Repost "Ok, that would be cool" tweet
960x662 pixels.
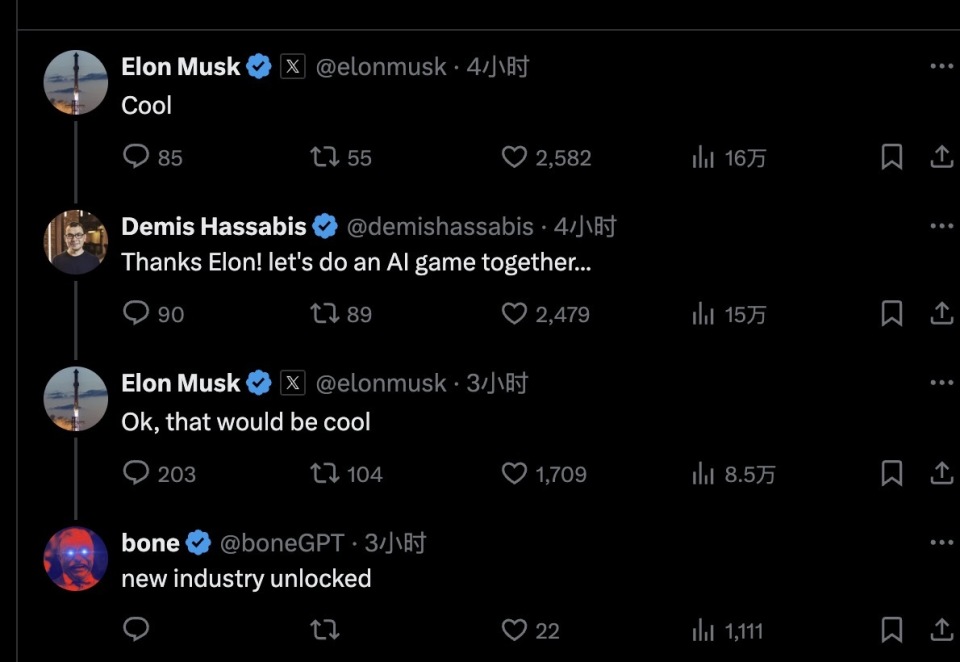(323, 474)
